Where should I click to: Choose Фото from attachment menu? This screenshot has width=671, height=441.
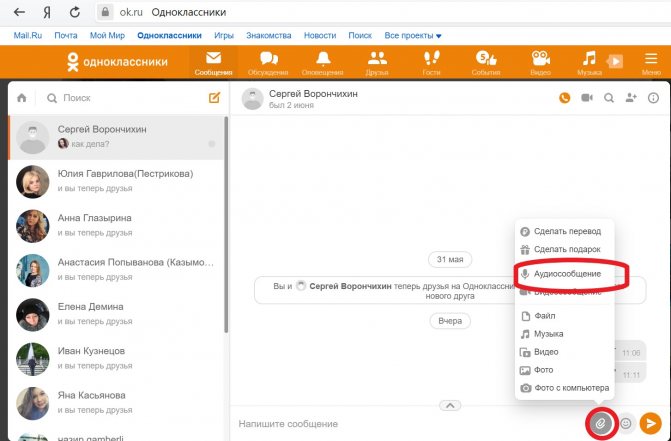tap(564, 370)
